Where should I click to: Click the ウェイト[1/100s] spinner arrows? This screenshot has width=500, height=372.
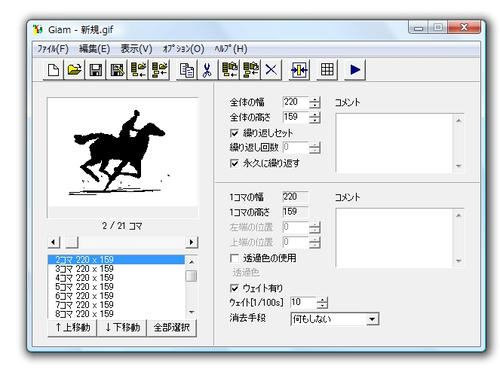click(x=322, y=303)
